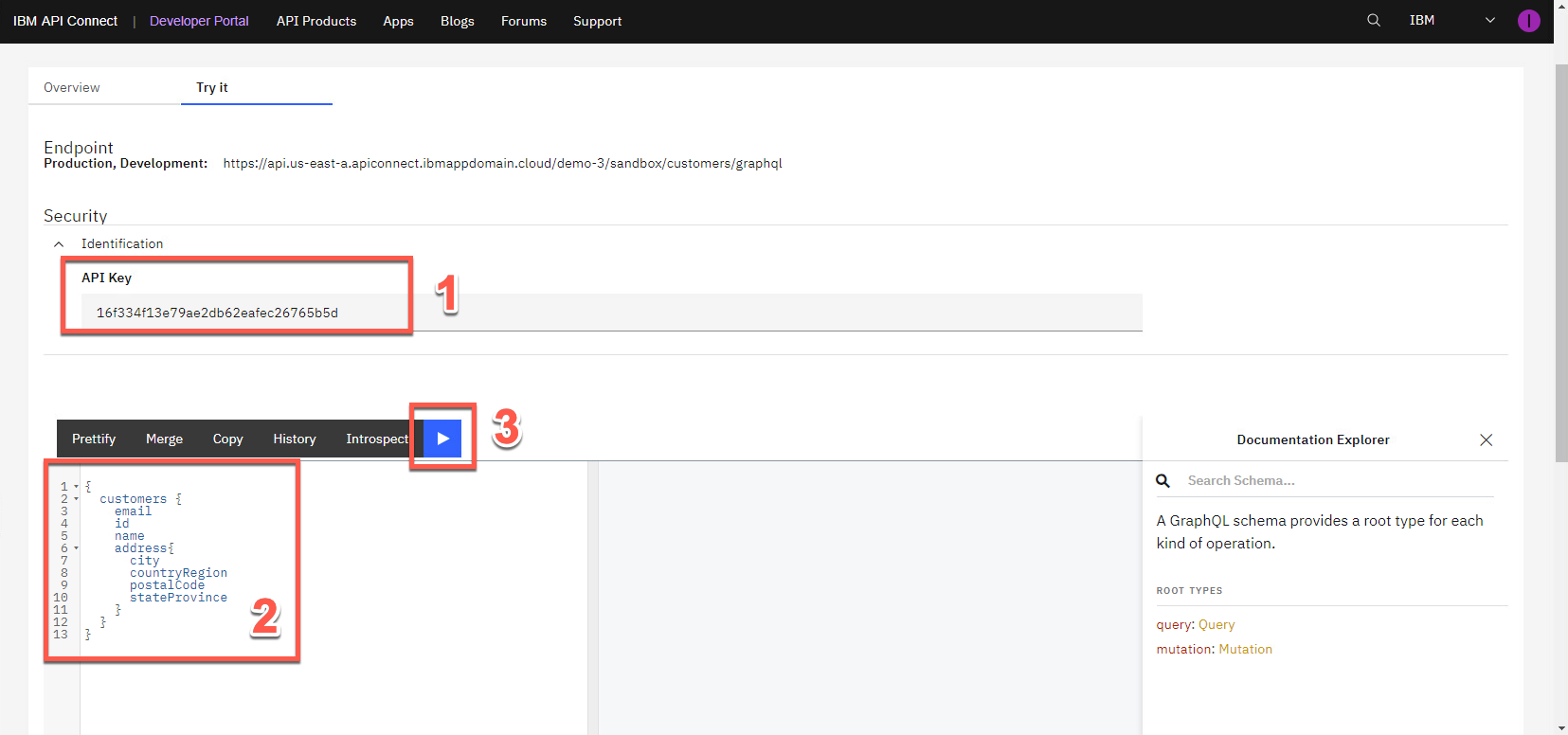The image size is (1568, 735).
Task: Open query History
Action: click(294, 439)
